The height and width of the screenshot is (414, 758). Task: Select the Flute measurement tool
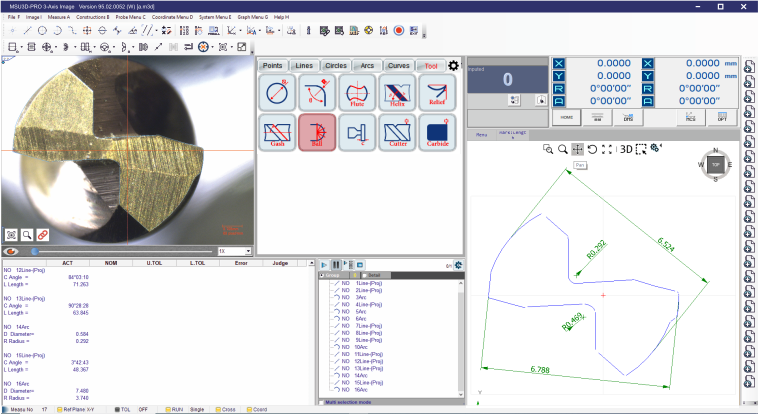[357, 94]
